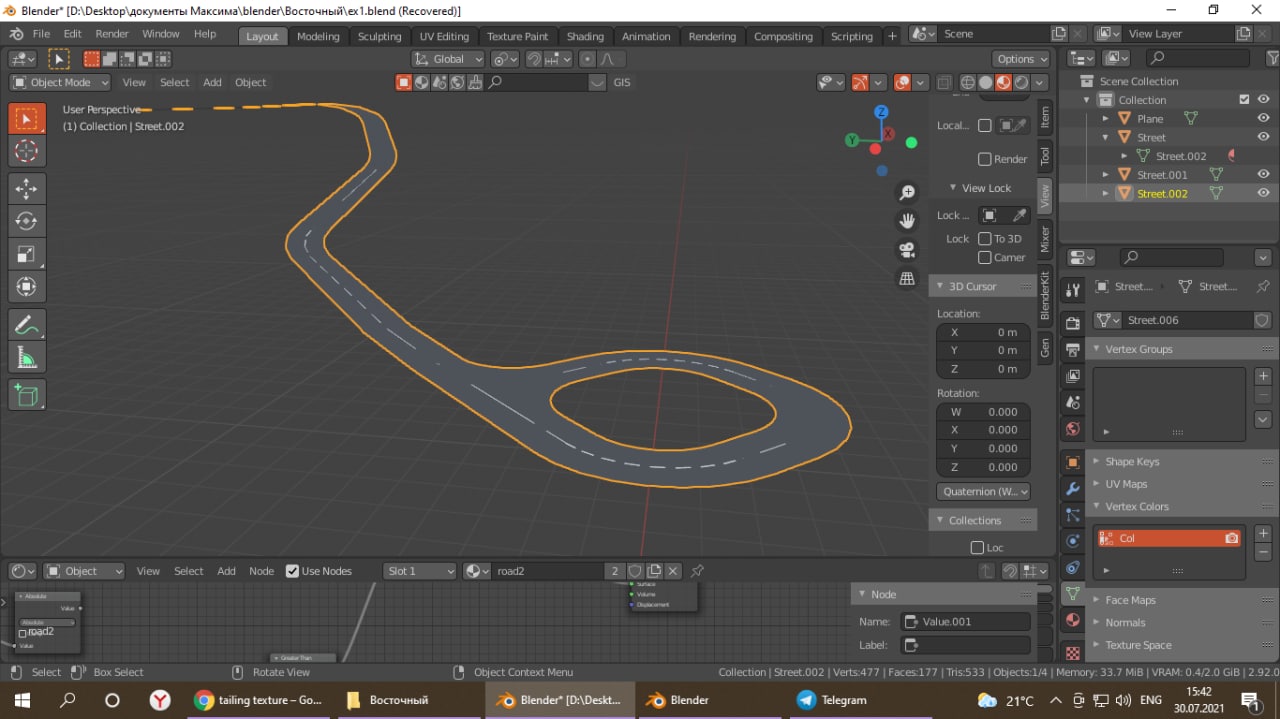Toggle the Use Nodes checkbox
Viewport: 1280px width, 719px height.
(x=292, y=571)
